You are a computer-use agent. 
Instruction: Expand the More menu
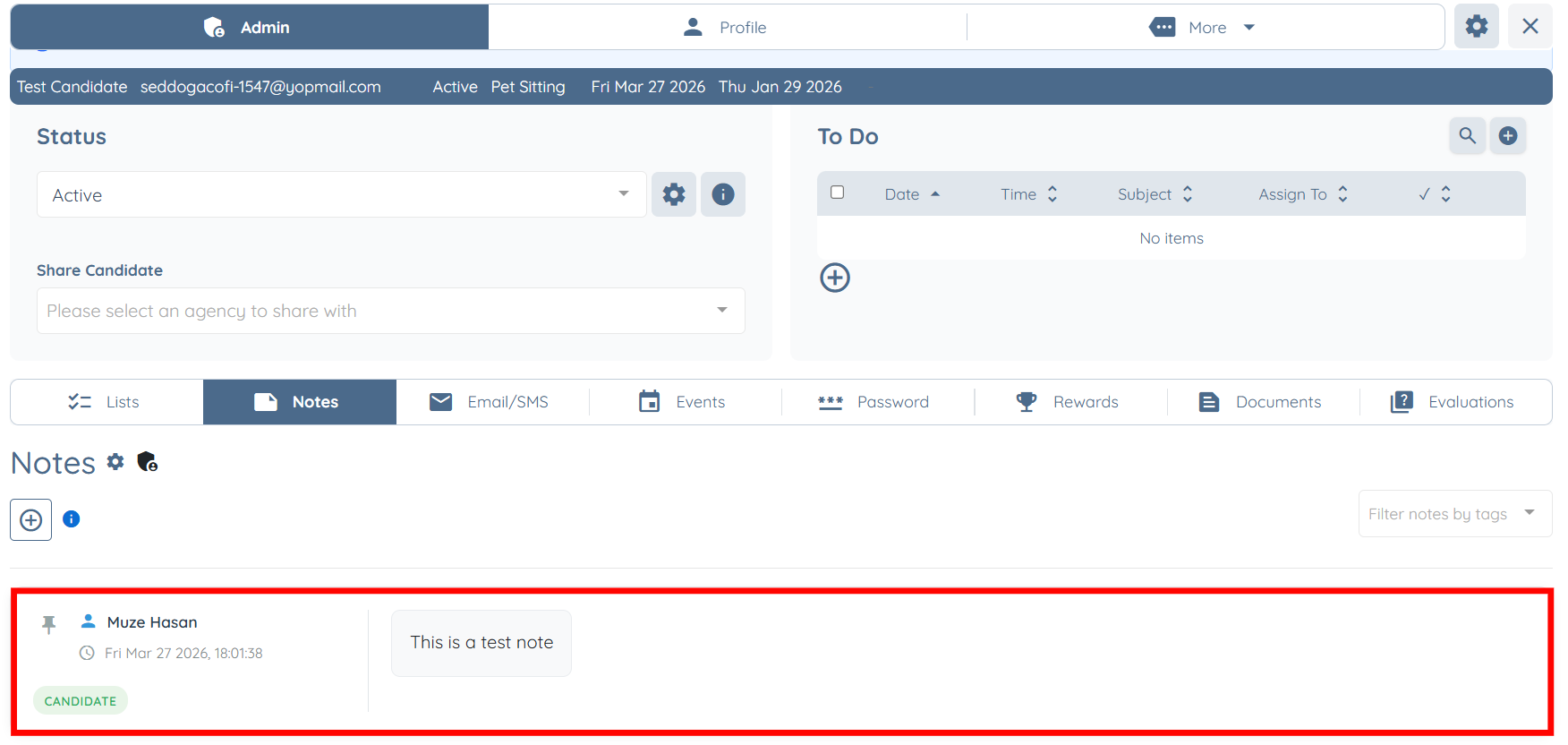[1205, 28]
